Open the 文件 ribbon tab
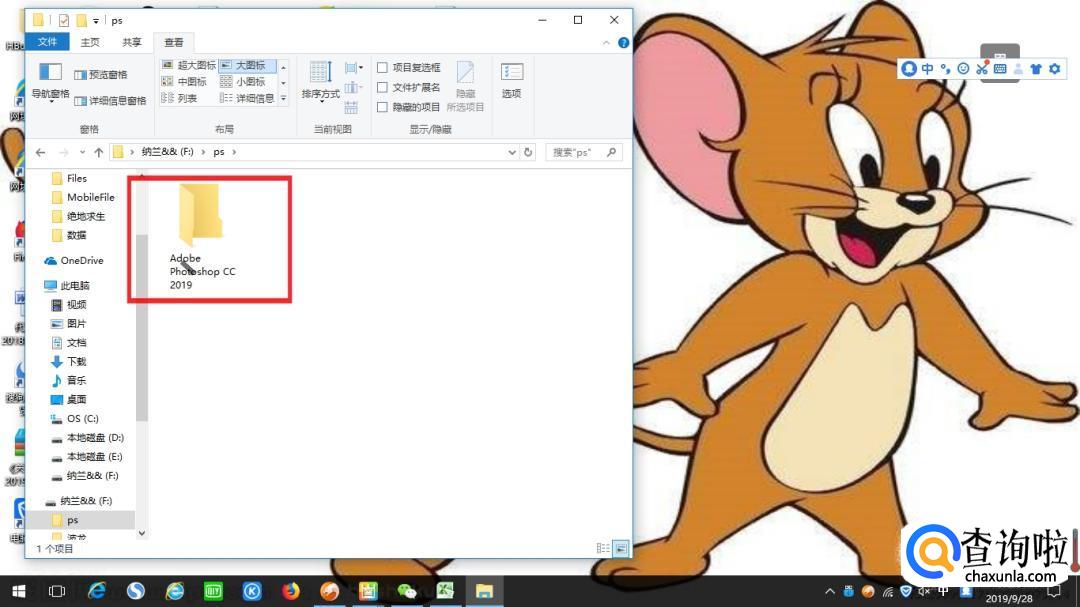The height and width of the screenshot is (607, 1080). point(47,42)
